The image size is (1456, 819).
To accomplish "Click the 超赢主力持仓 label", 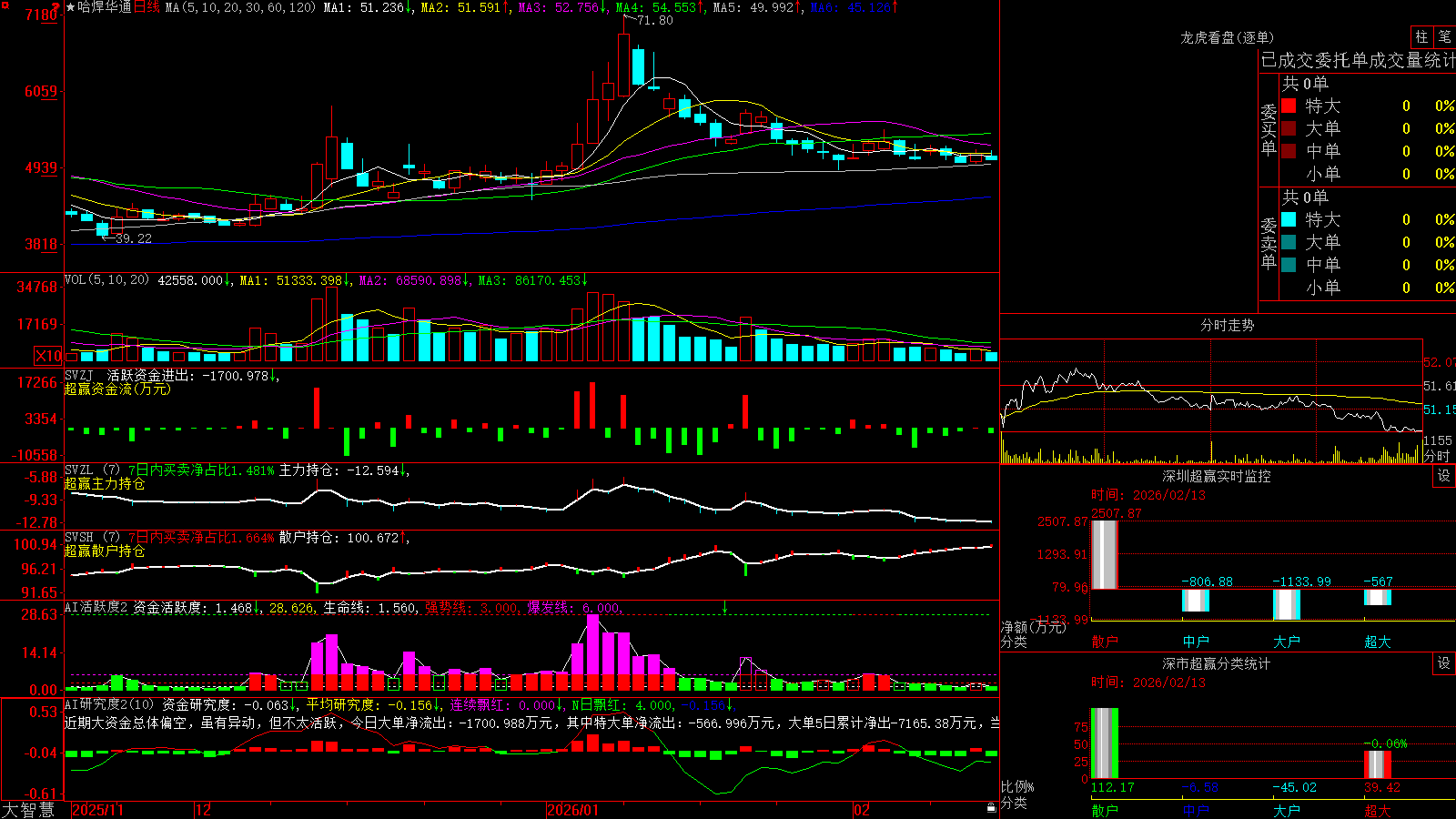I will (105, 483).
